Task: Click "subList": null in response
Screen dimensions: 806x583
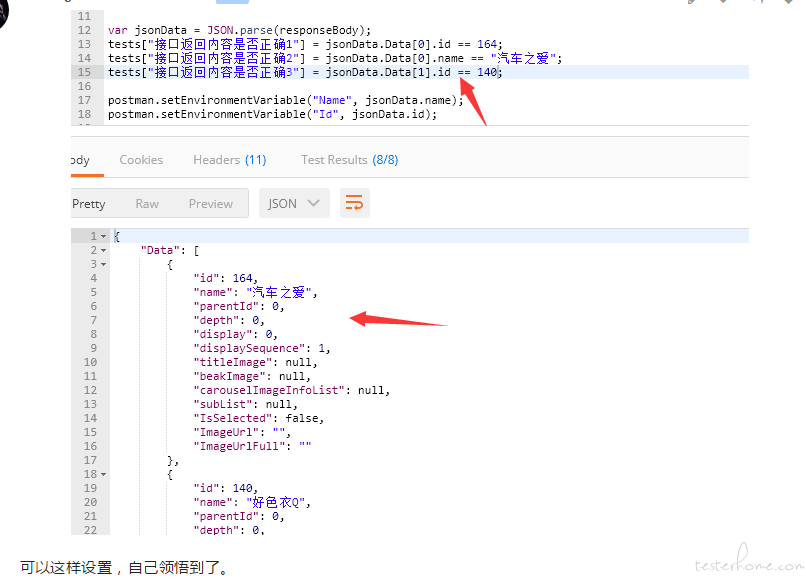Action: (x=245, y=404)
